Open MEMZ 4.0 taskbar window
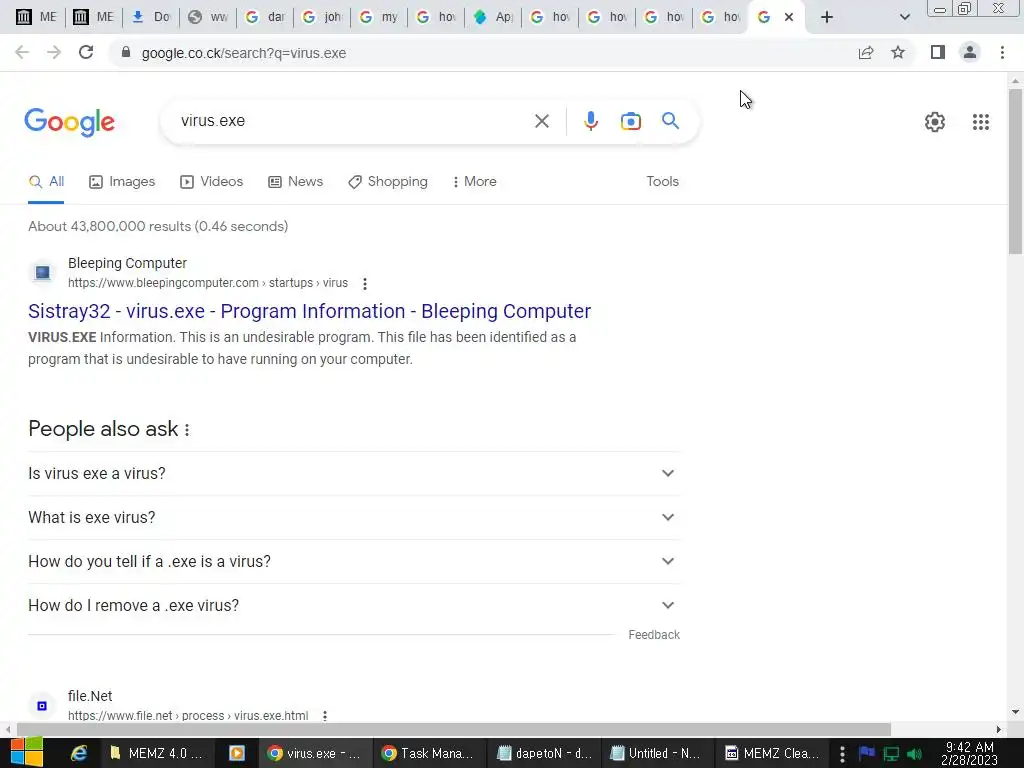 coord(156,753)
